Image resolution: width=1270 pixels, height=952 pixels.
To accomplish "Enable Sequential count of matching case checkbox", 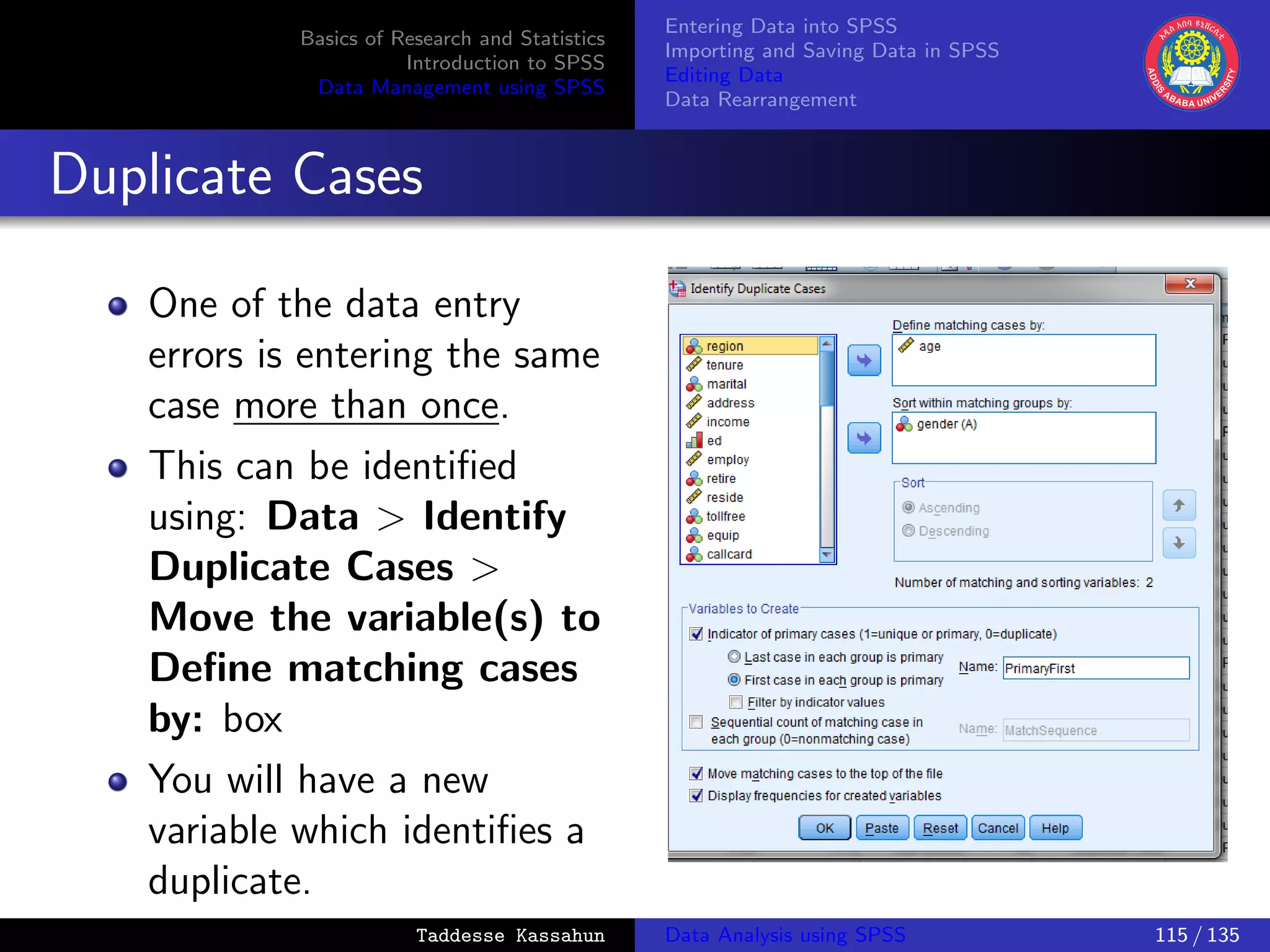I will click(696, 722).
